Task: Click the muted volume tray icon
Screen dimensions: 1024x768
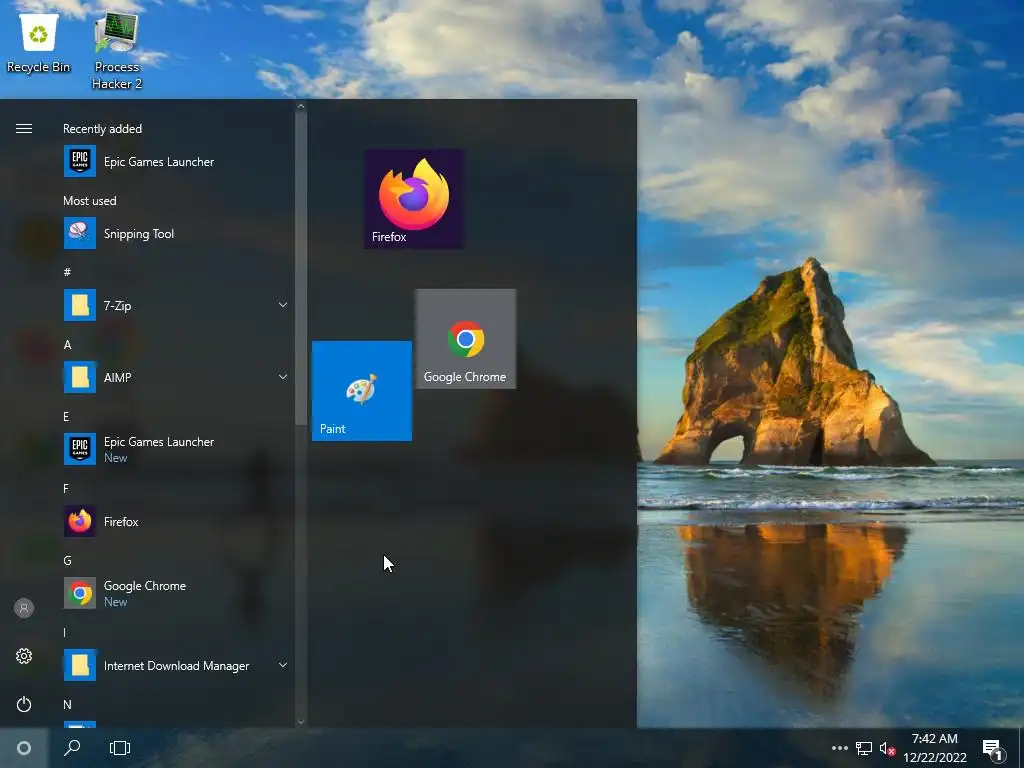Action: 887,748
